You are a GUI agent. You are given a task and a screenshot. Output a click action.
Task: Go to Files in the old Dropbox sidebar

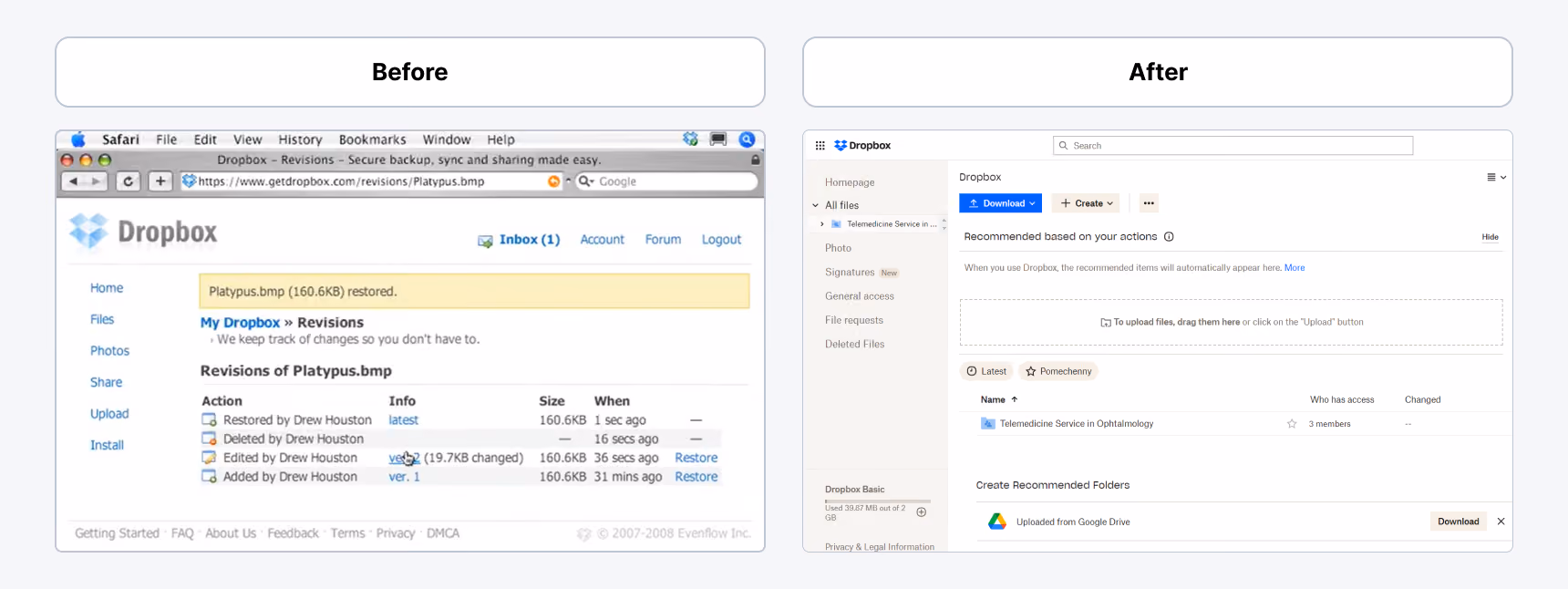(102, 319)
